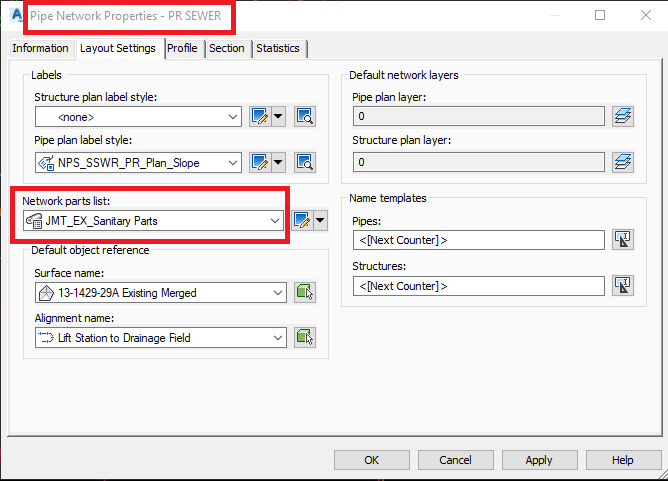668x481 pixels.
Task: Select the Layout Settings tab
Action: point(118,48)
